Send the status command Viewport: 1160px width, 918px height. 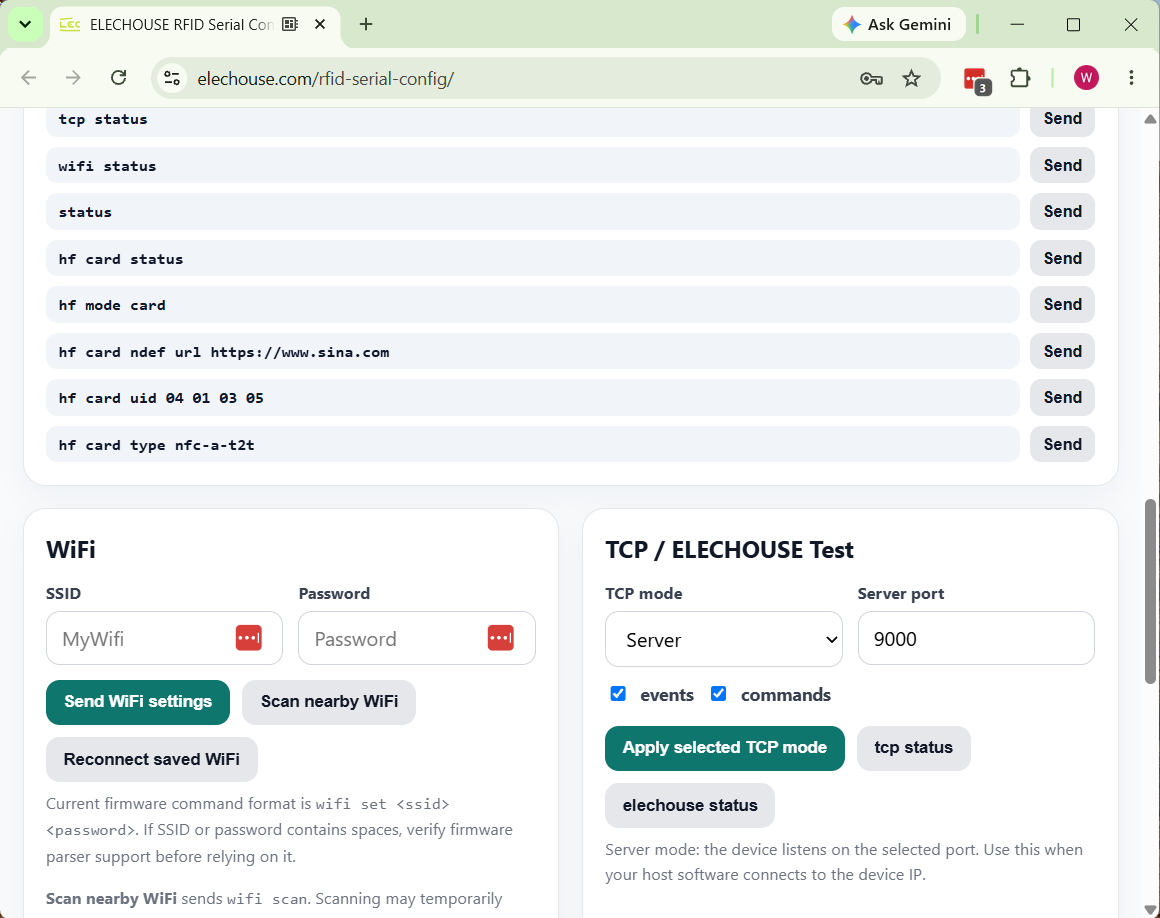click(x=1062, y=212)
